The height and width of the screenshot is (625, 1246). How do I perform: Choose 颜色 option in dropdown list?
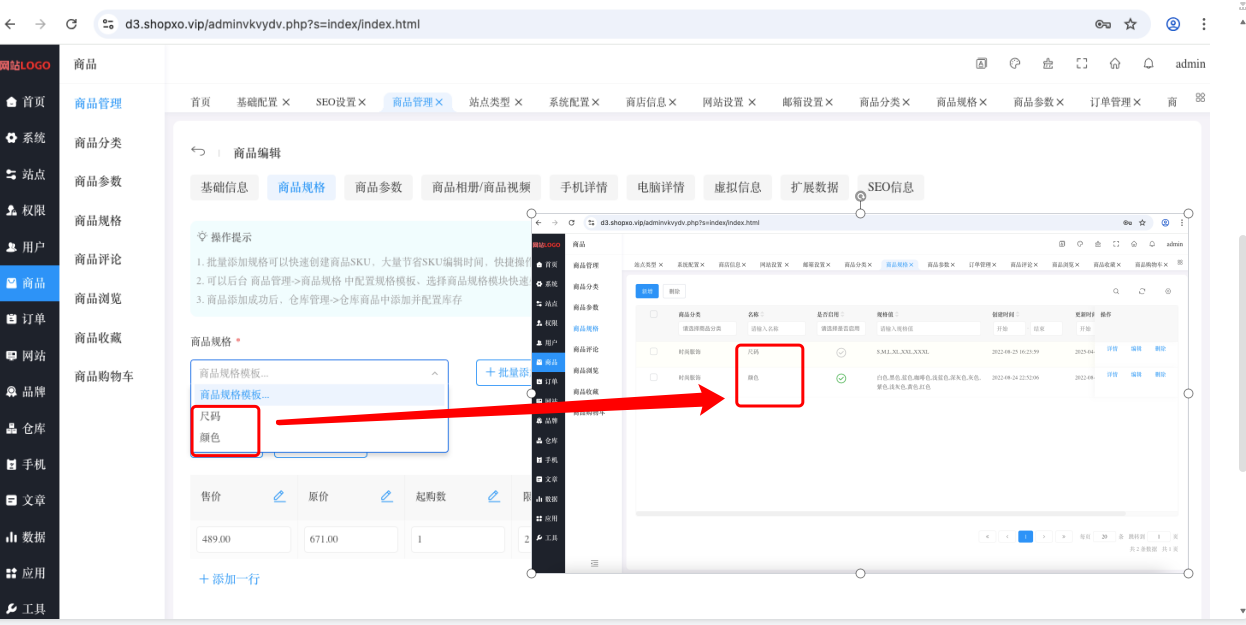coord(210,438)
